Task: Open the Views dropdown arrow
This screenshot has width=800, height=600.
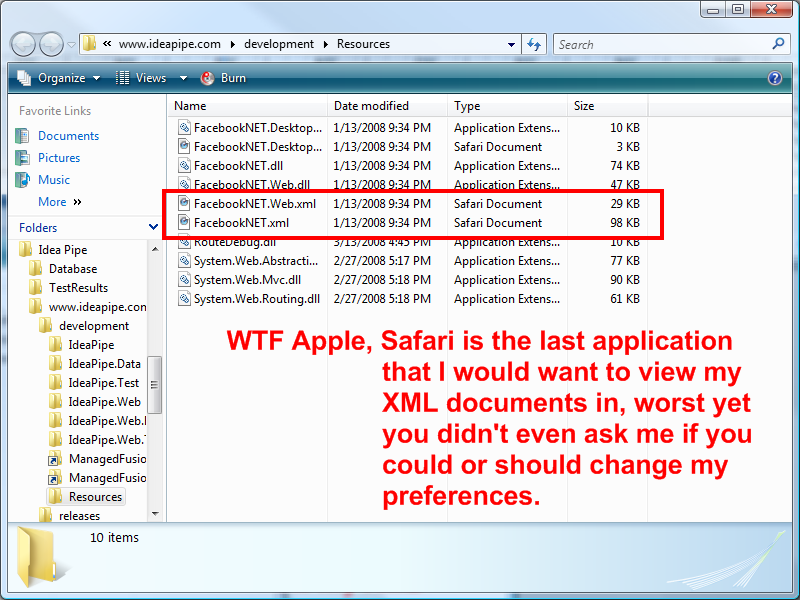Action: [x=183, y=78]
